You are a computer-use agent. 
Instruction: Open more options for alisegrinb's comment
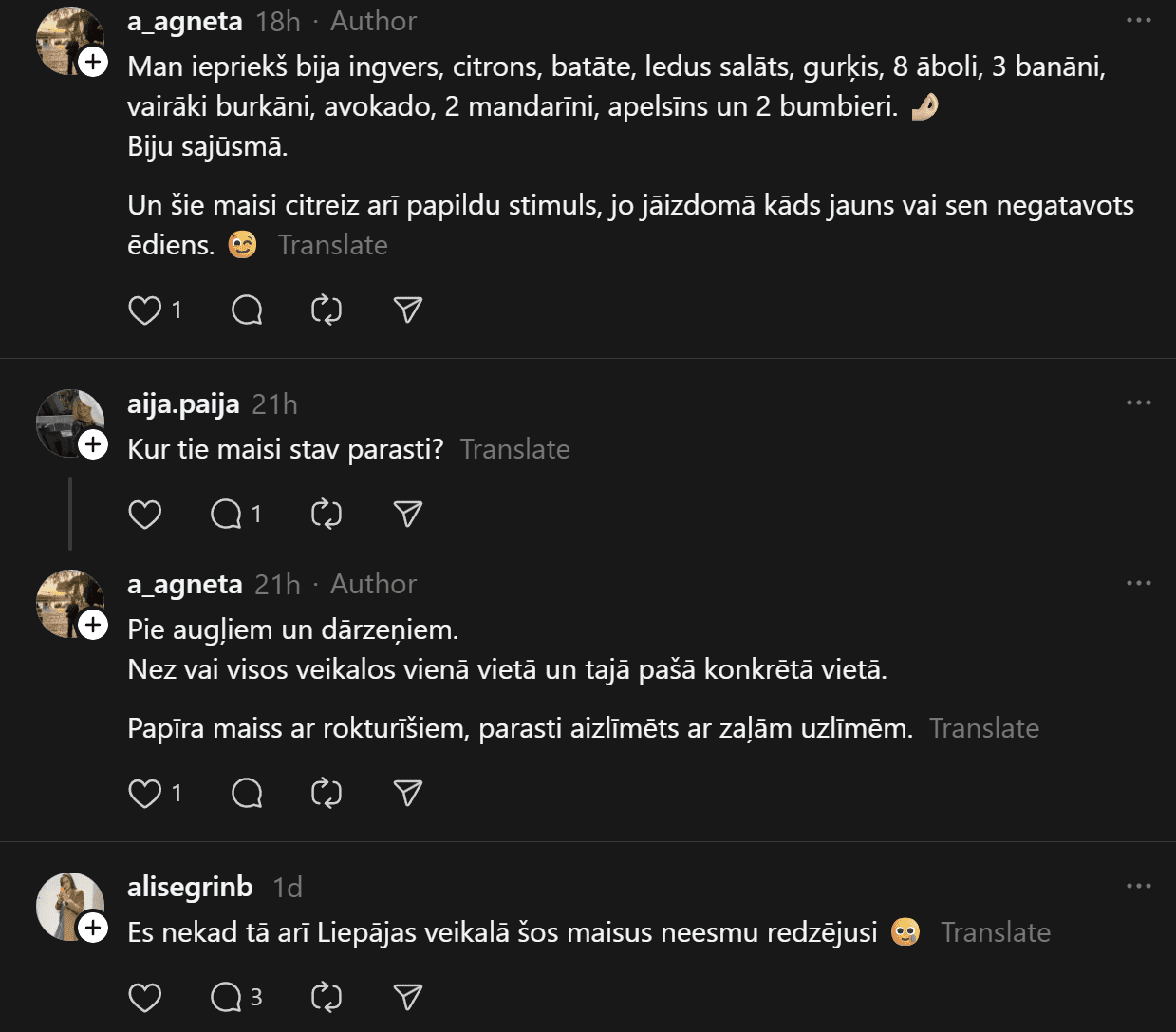pos(1138,886)
